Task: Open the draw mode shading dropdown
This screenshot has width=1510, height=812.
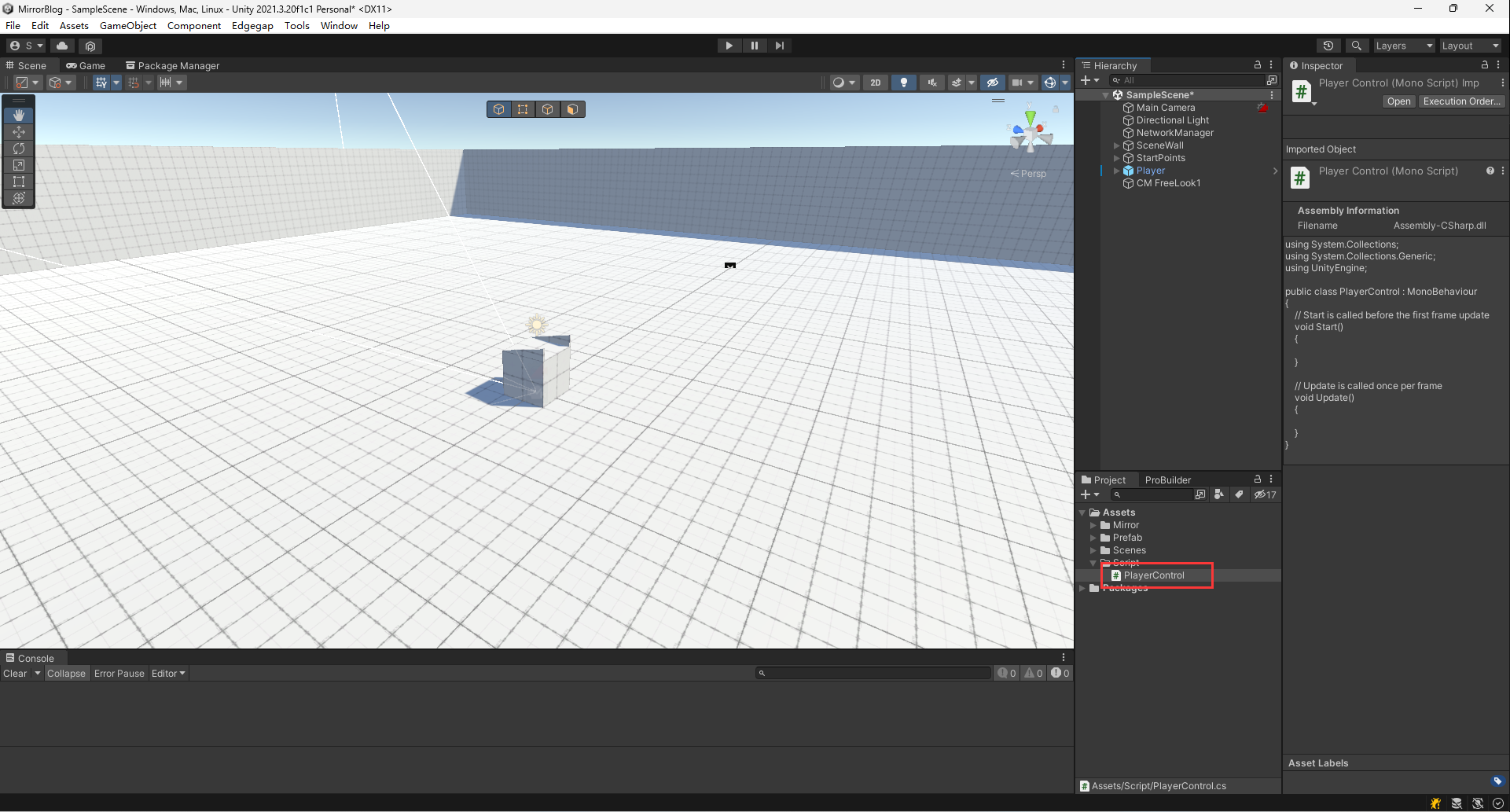Action: (844, 83)
